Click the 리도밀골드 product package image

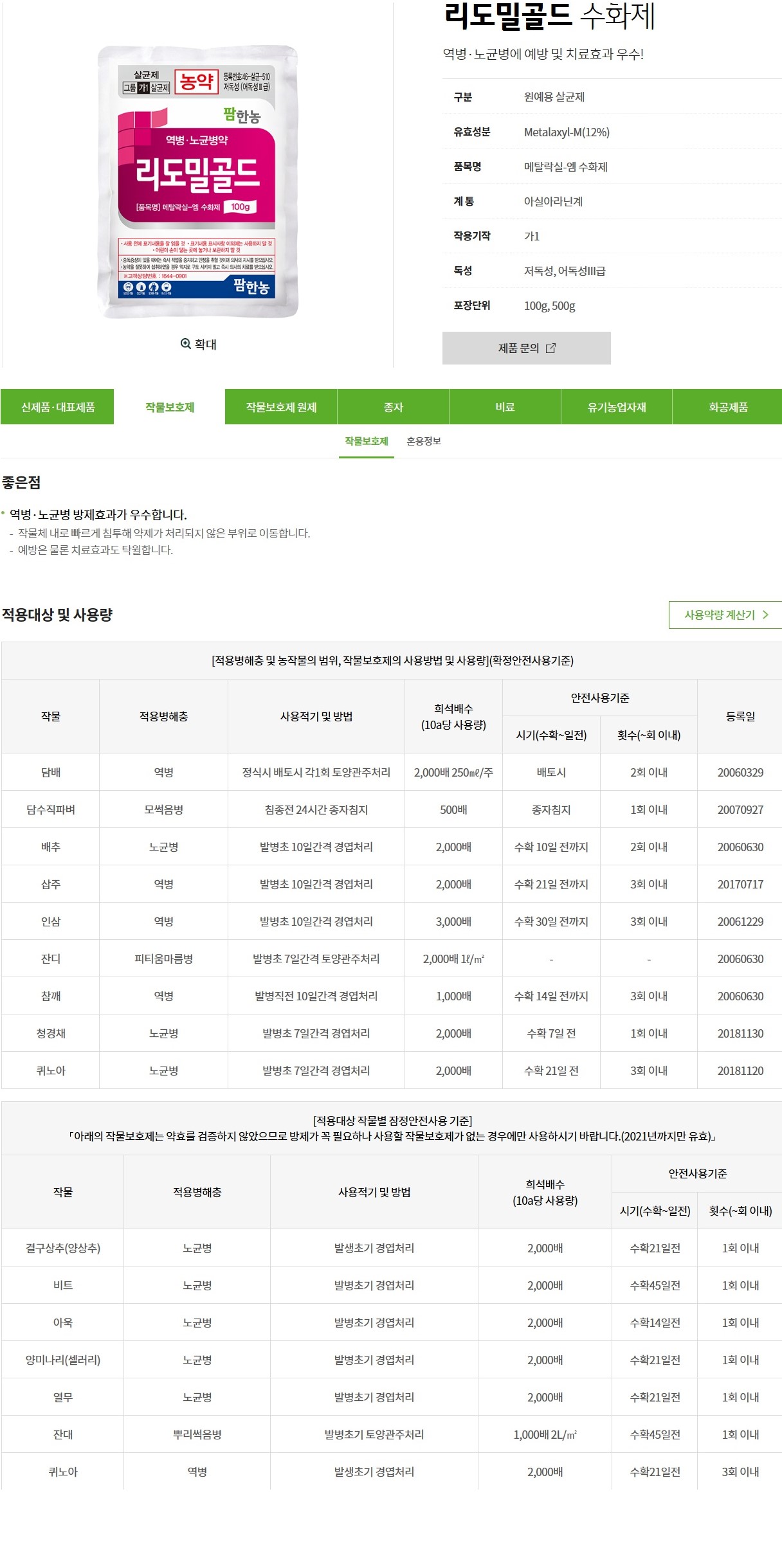[x=197, y=182]
